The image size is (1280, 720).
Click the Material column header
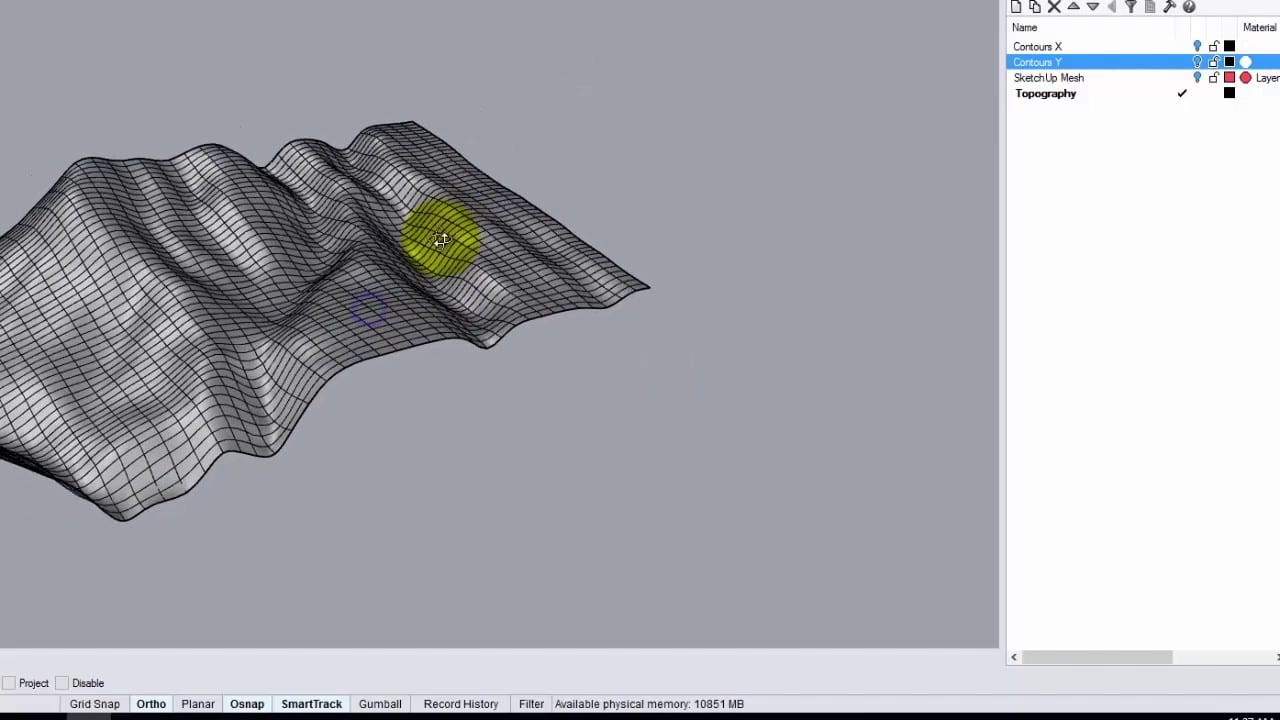(1259, 28)
